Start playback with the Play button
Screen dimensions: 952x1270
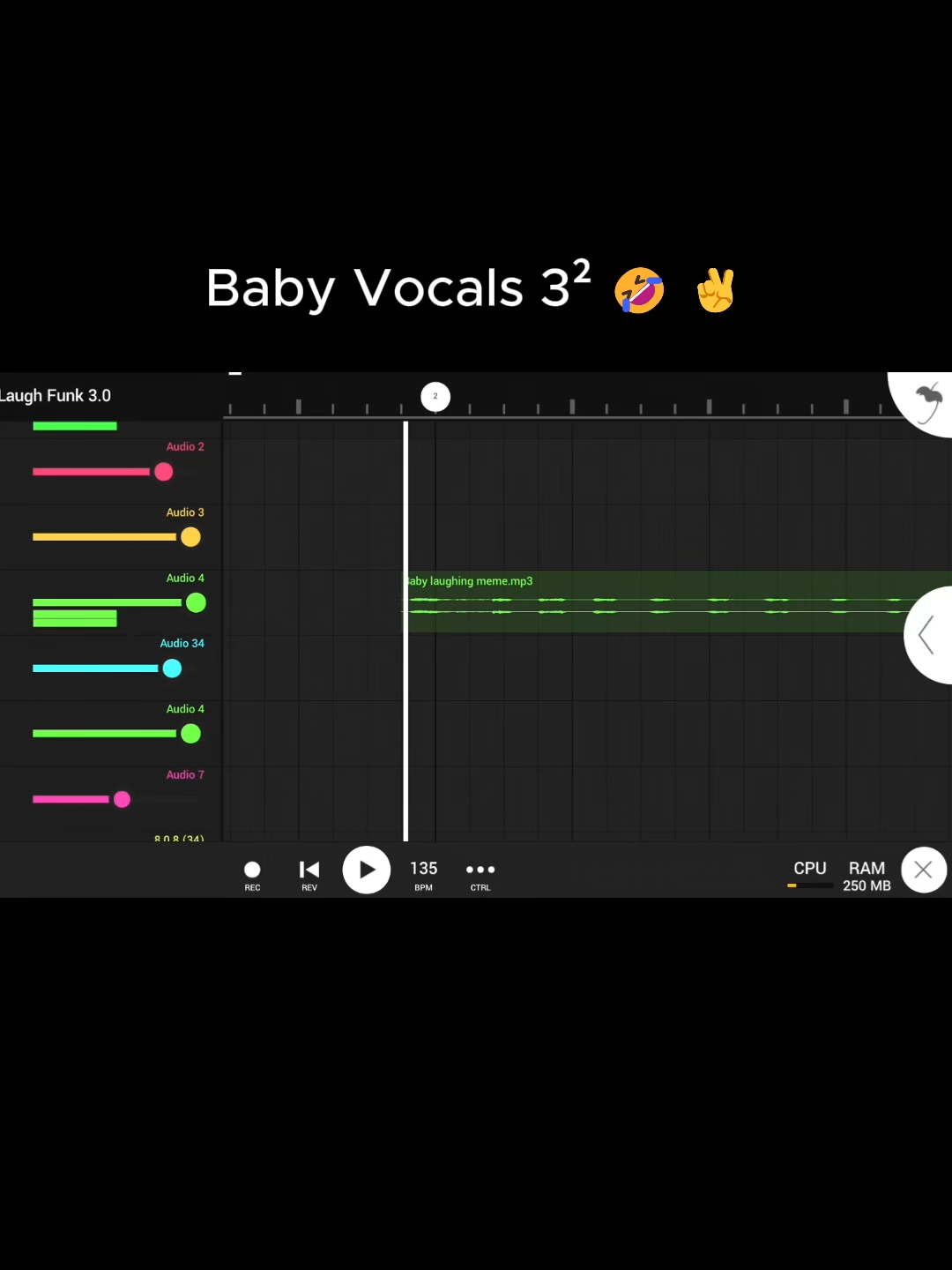367,870
